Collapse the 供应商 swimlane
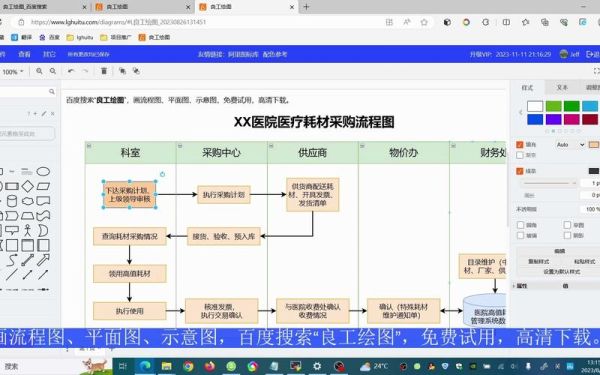The width and height of the screenshot is (600, 375). 271,146
